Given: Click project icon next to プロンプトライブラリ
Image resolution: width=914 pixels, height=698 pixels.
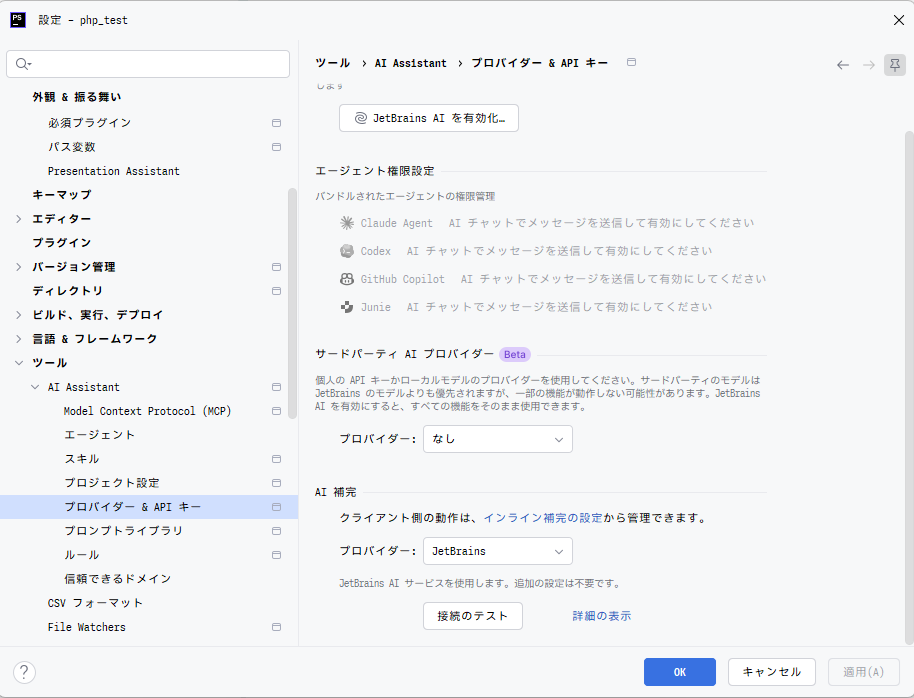Looking at the screenshot, I should pos(276,531).
